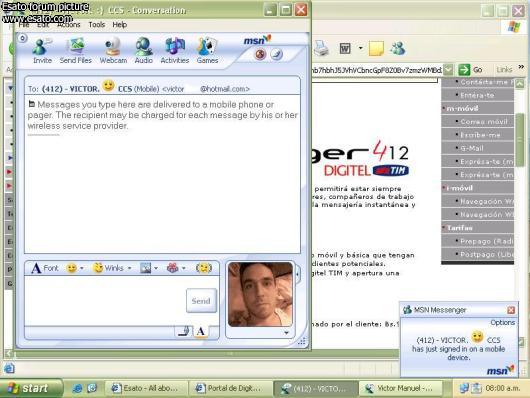Open Entéra-te sidebar link
530x398 pixels.
[x=477, y=95]
